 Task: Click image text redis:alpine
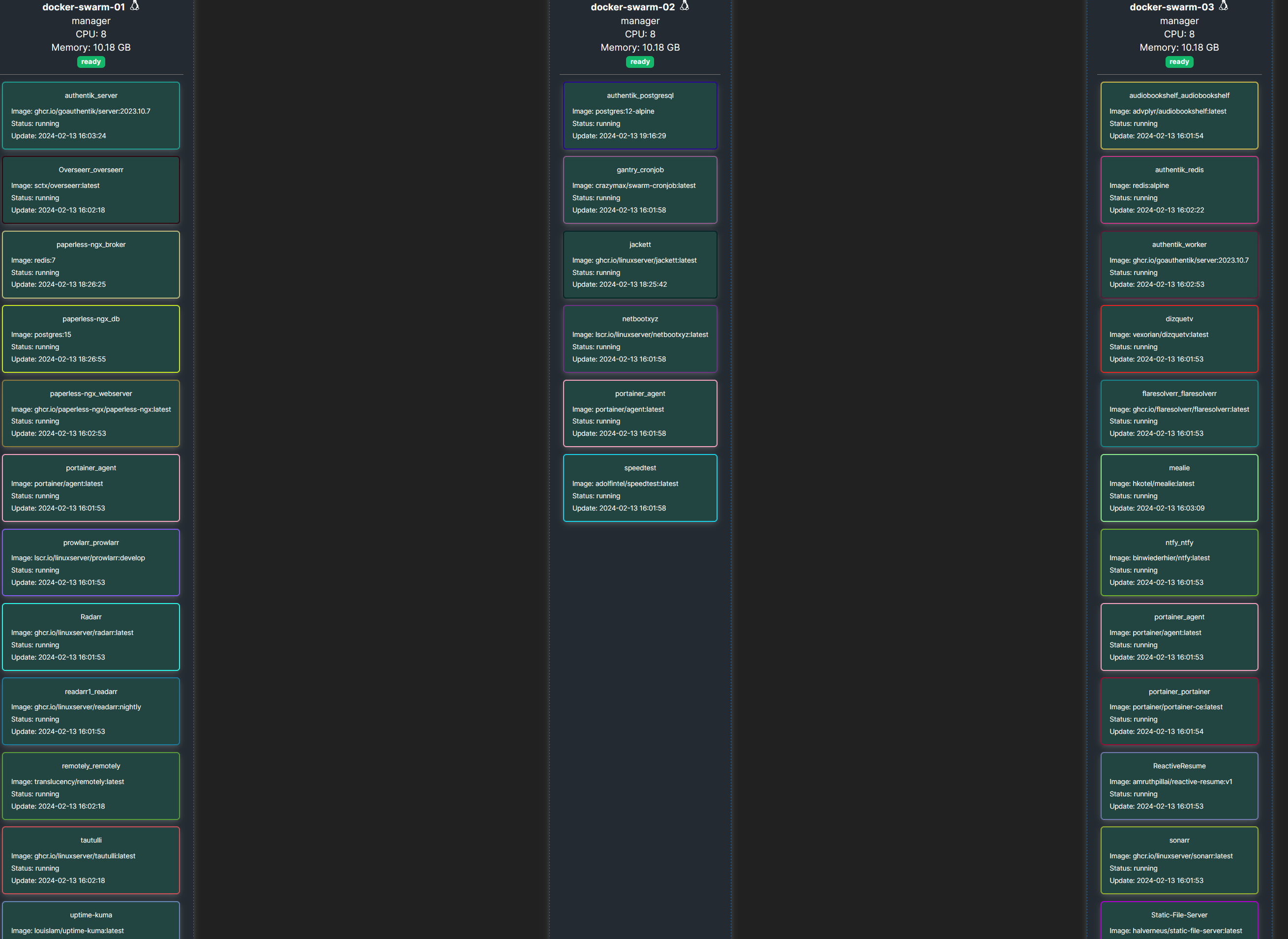click(x=1150, y=186)
